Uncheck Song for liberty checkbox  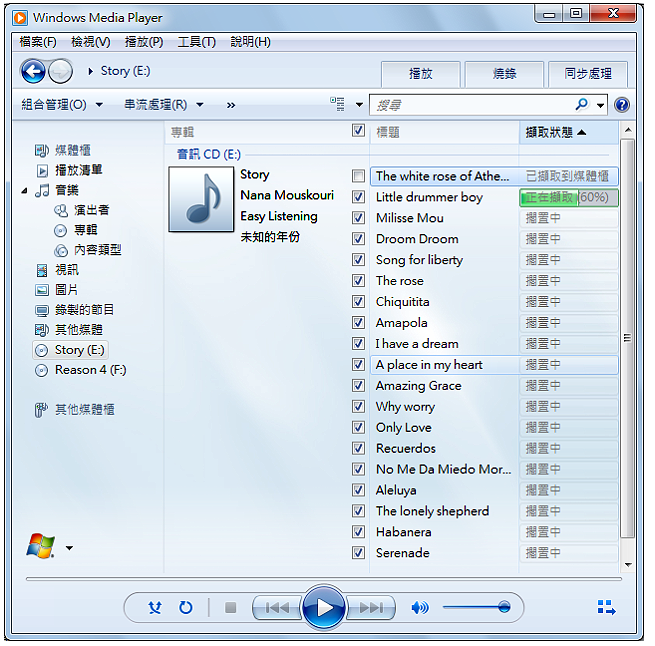click(358, 259)
